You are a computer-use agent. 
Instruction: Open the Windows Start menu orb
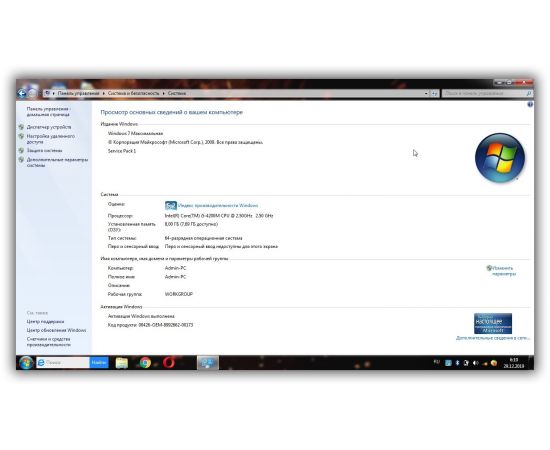(x=26, y=363)
